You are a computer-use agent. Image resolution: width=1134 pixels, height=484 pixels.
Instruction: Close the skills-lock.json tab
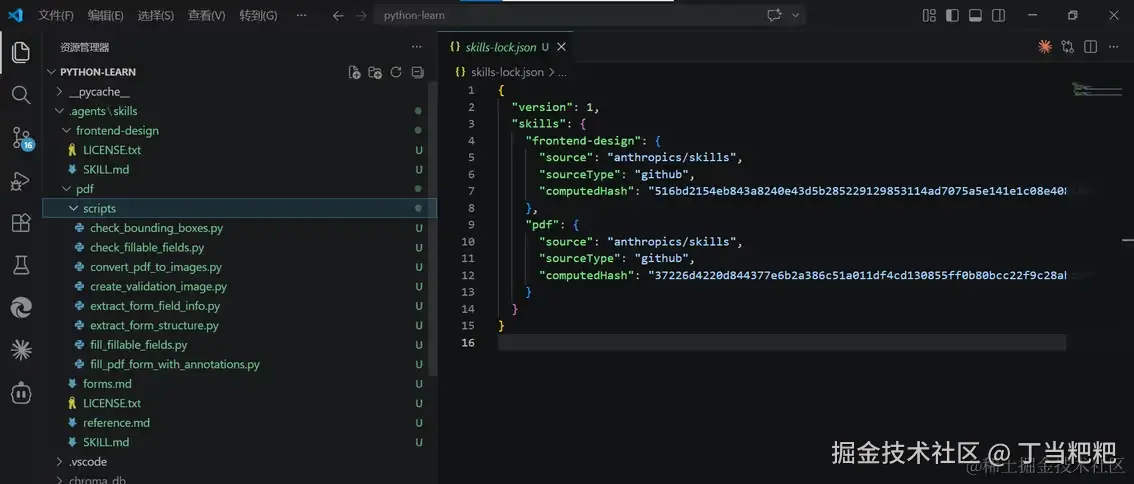click(561, 46)
